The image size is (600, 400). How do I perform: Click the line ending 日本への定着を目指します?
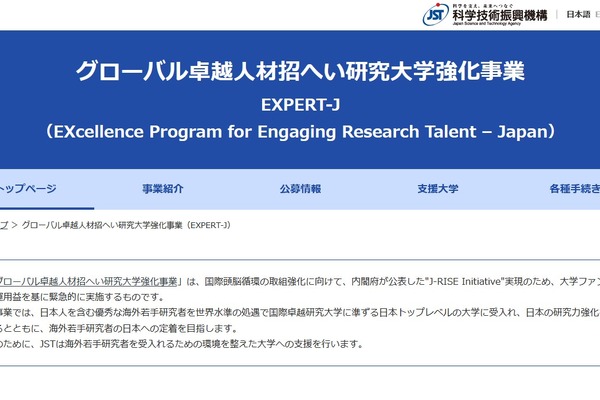[119, 328]
